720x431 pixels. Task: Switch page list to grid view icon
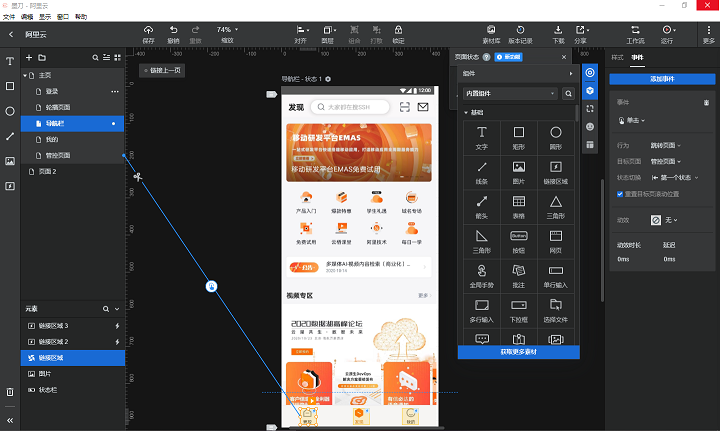point(118,57)
